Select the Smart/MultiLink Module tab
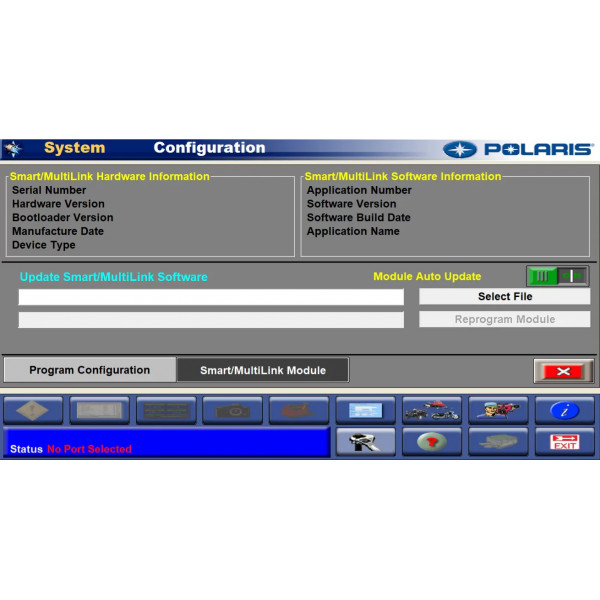The image size is (600, 600). click(x=263, y=370)
